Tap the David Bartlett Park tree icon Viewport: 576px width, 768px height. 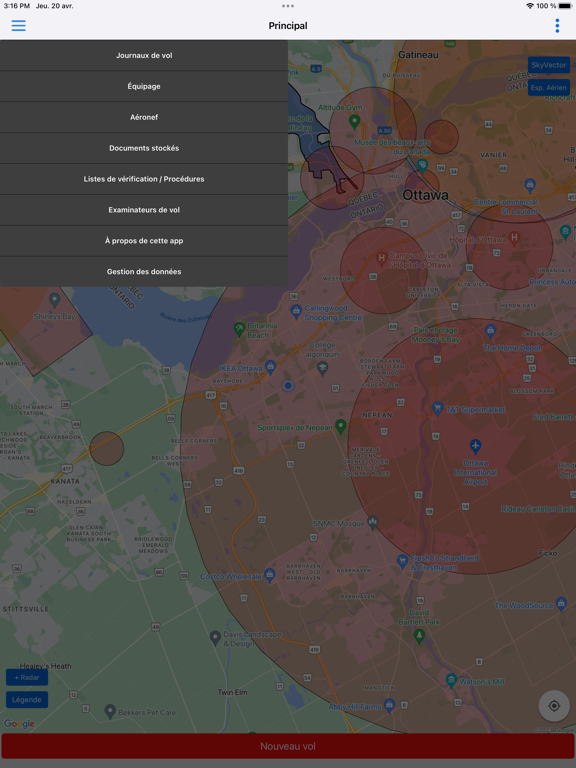pos(419,636)
